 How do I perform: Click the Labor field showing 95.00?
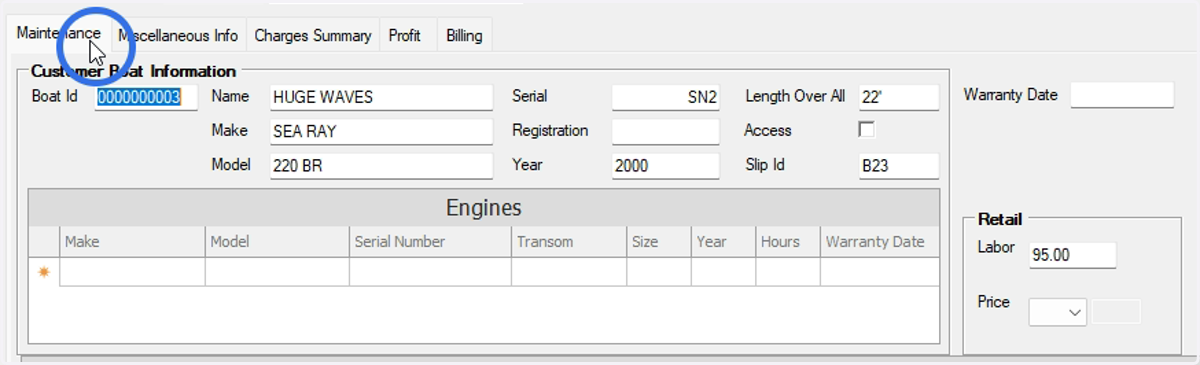point(1073,255)
